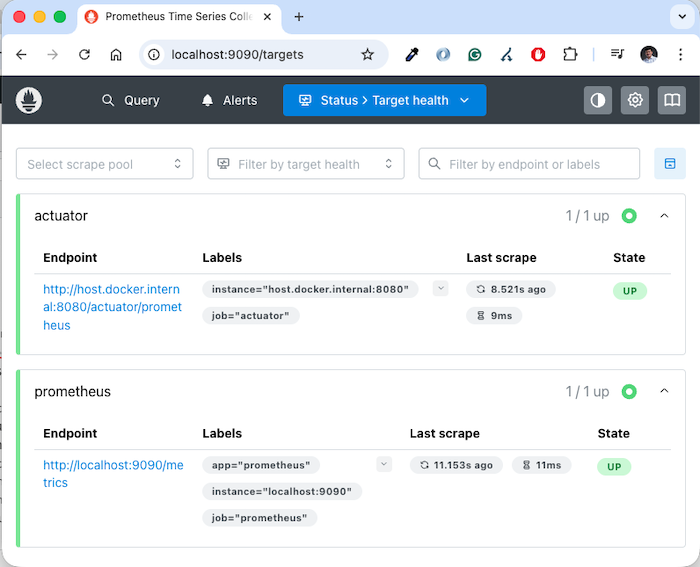Click the browser home icon
The image size is (700, 567).
(116, 55)
